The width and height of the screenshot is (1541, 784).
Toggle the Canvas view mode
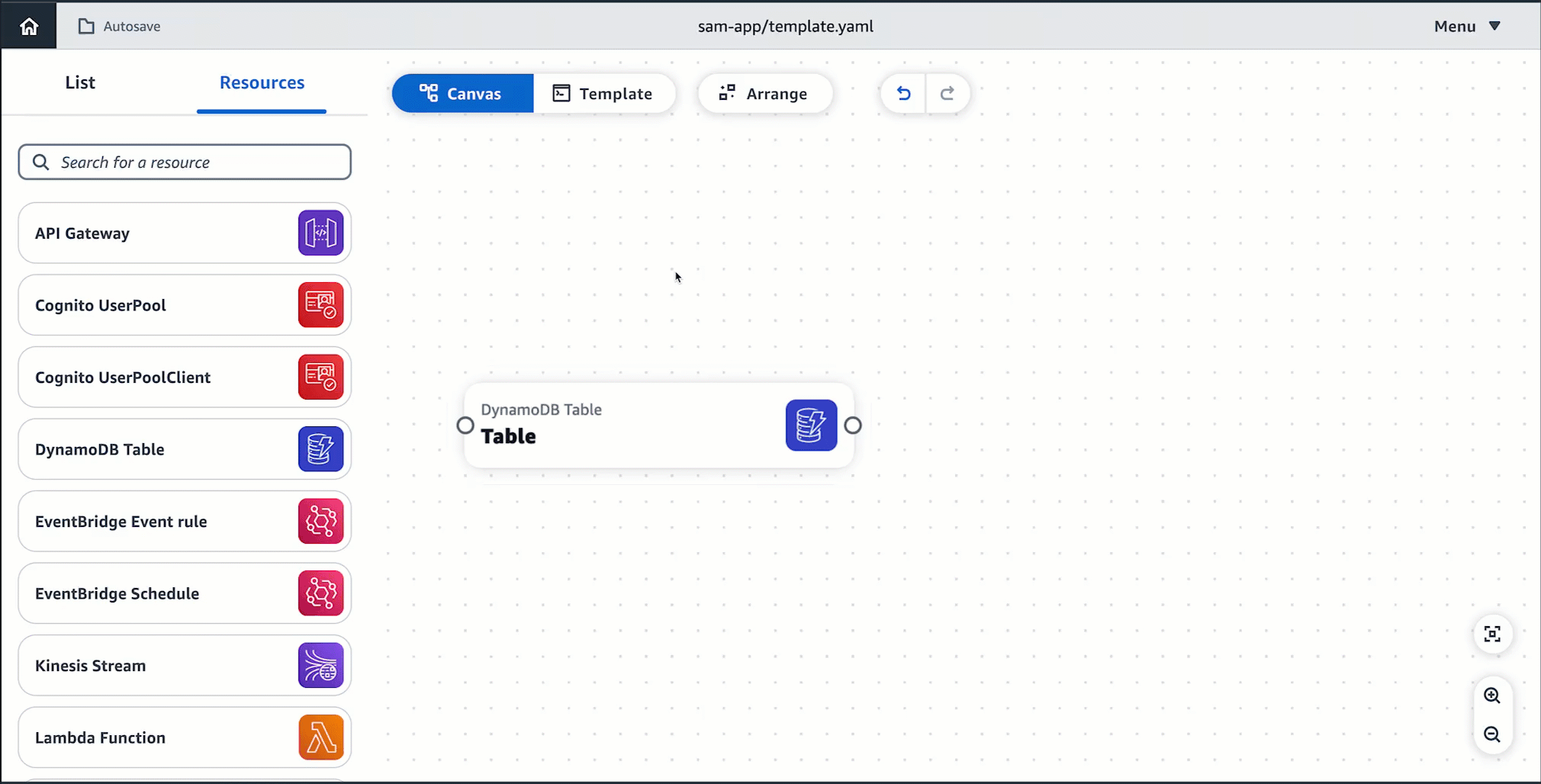pyautogui.click(x=462, y=93)
